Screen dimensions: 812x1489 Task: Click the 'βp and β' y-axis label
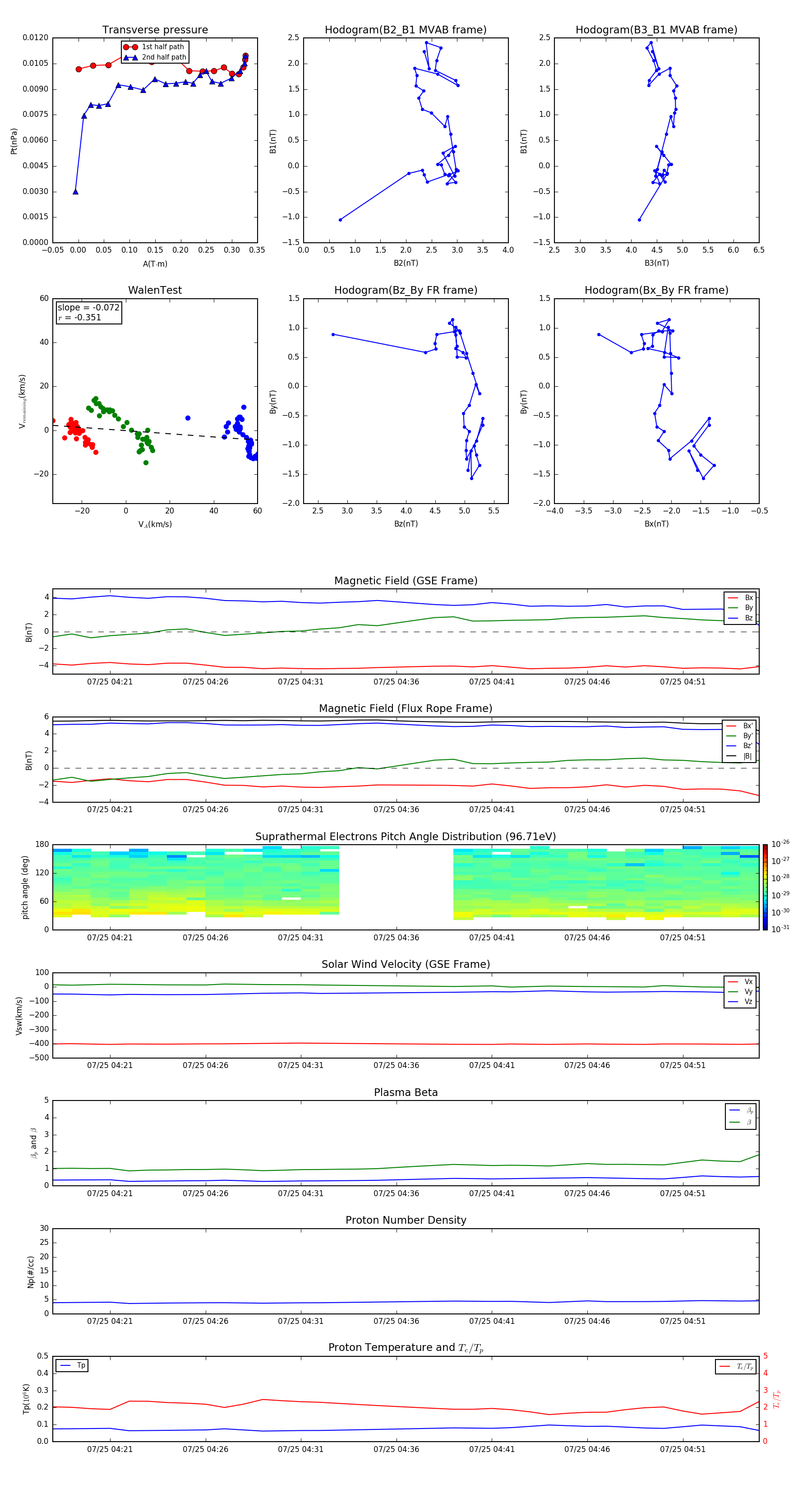33,1143
